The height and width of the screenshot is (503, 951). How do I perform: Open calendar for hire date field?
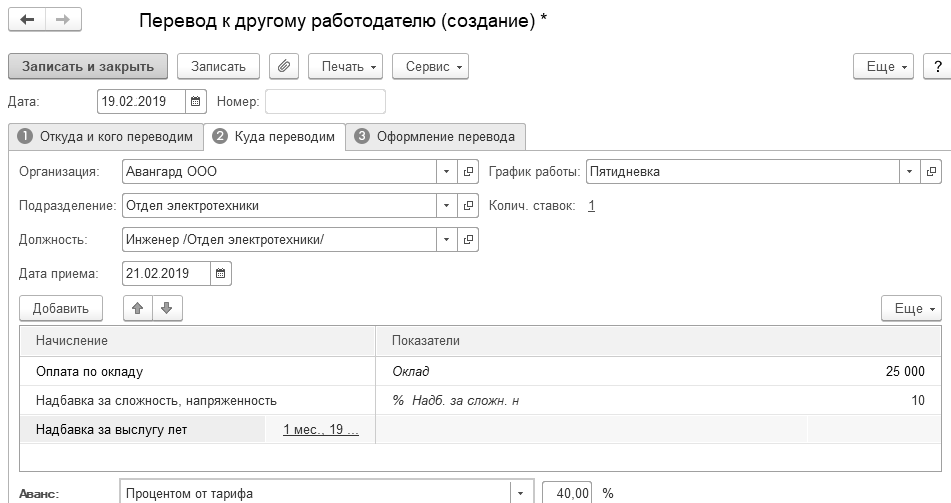(x=221, y=273)
